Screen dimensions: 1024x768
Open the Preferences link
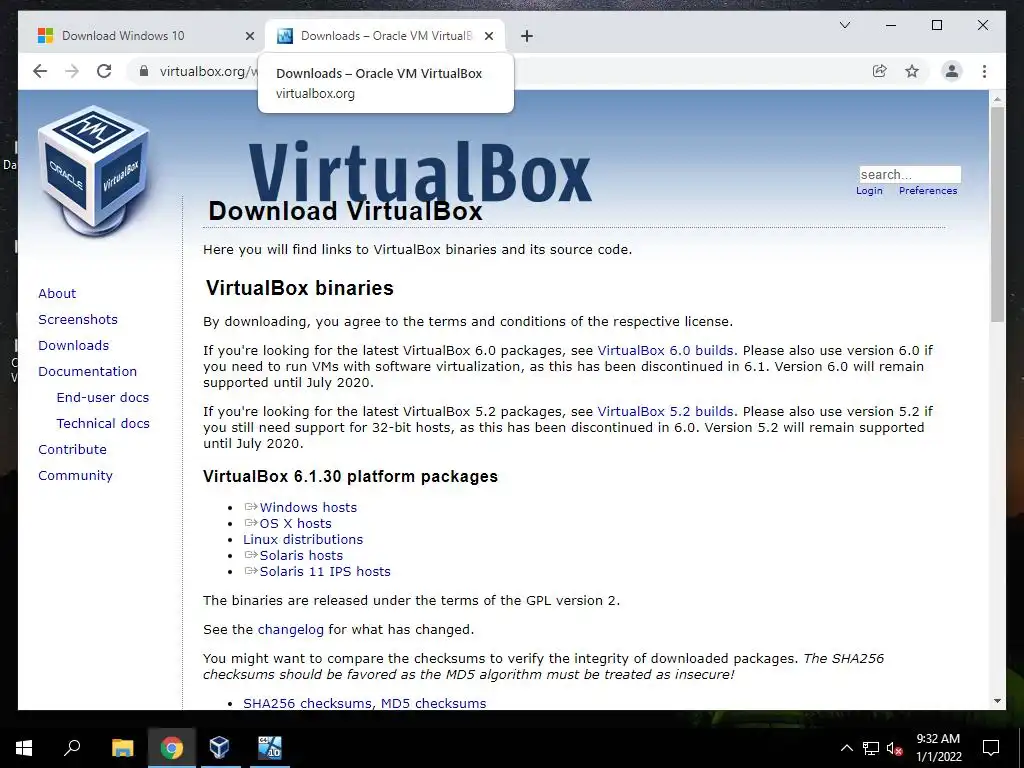click(x=928, y=191)
